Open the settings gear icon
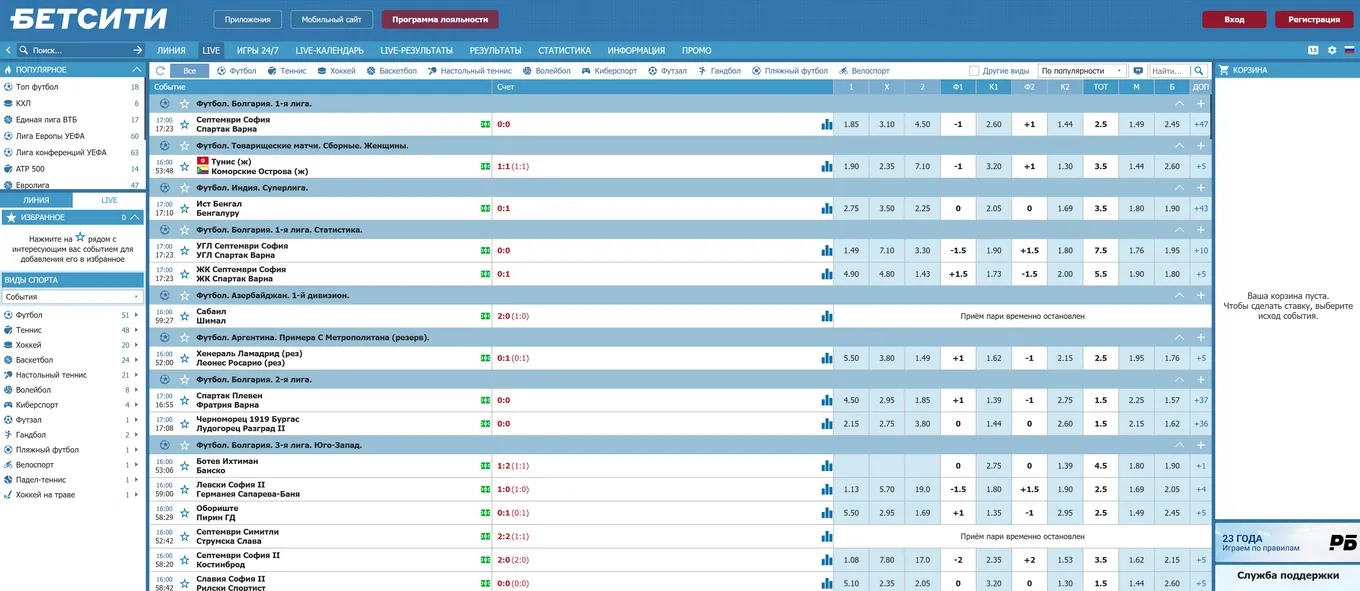 tap(1331, 50)
